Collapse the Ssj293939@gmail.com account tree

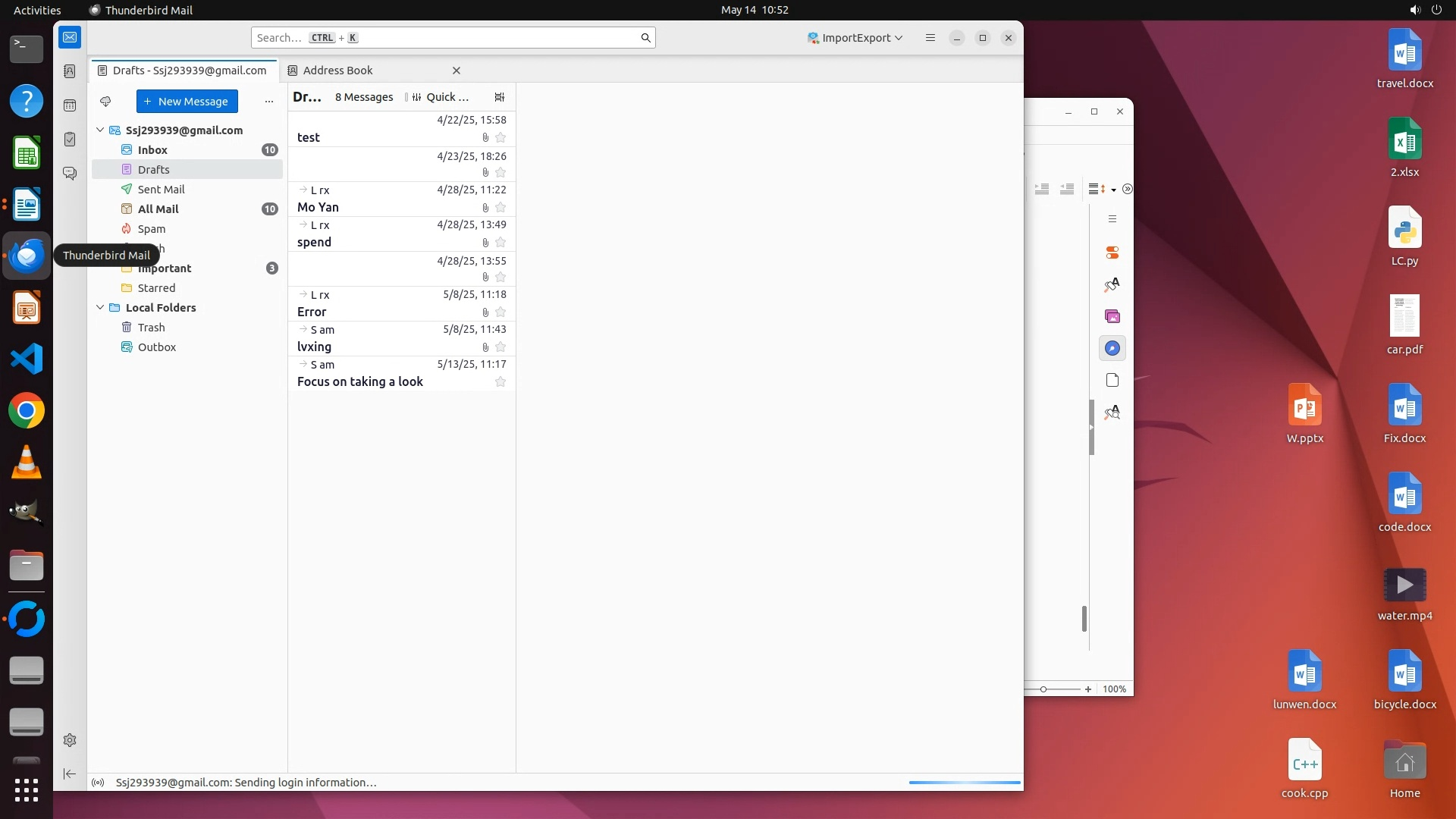pos(100,130)
